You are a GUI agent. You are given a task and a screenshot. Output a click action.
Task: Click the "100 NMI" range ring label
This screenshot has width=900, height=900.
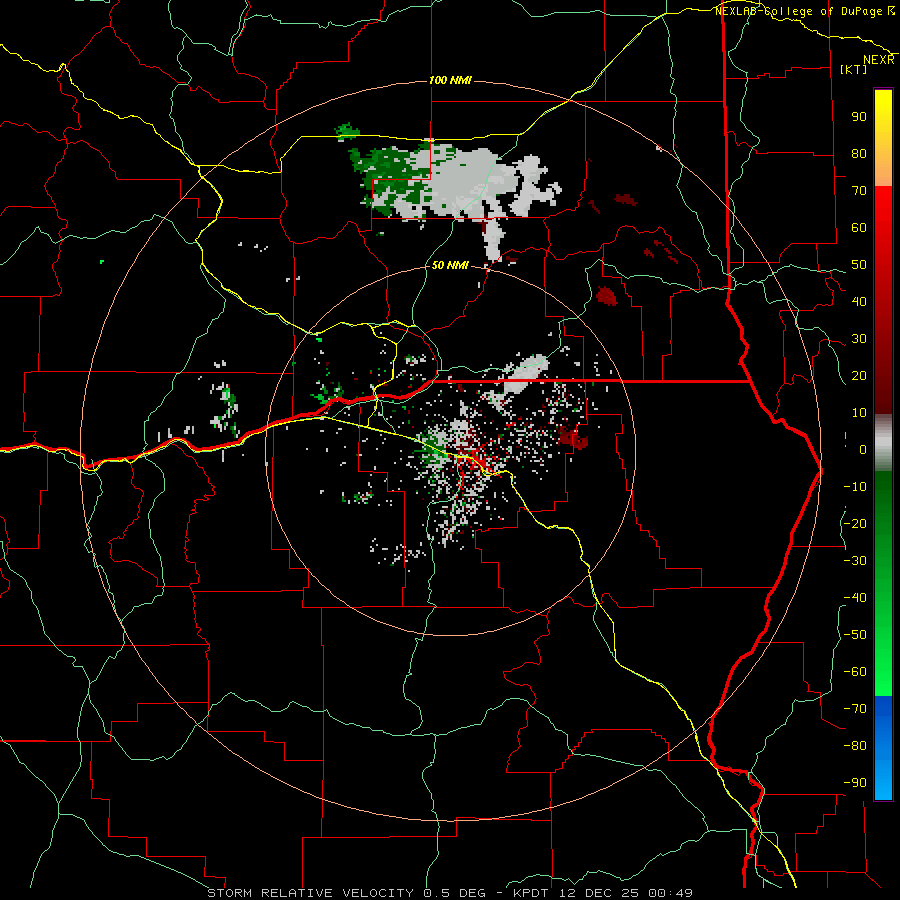tap(451, 80)
